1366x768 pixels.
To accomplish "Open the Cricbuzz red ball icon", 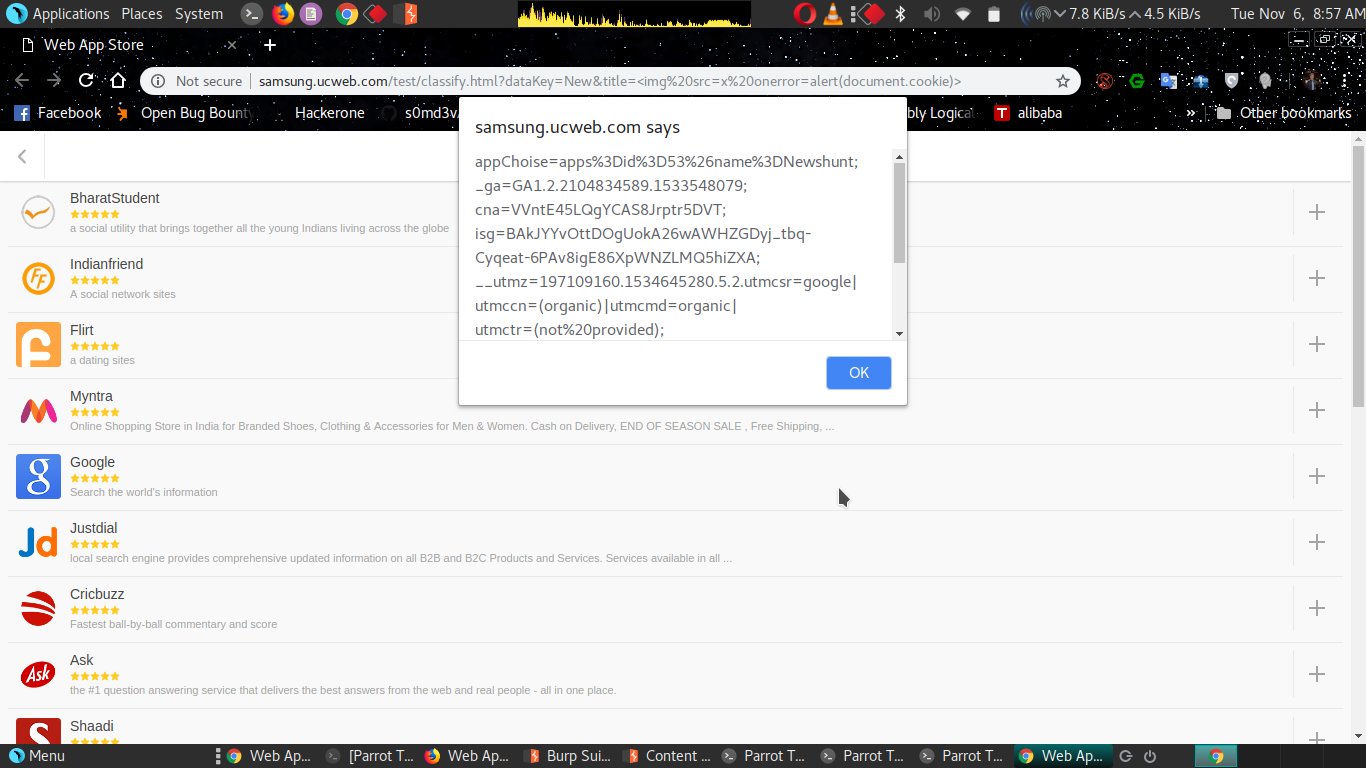I will point(38,608).
